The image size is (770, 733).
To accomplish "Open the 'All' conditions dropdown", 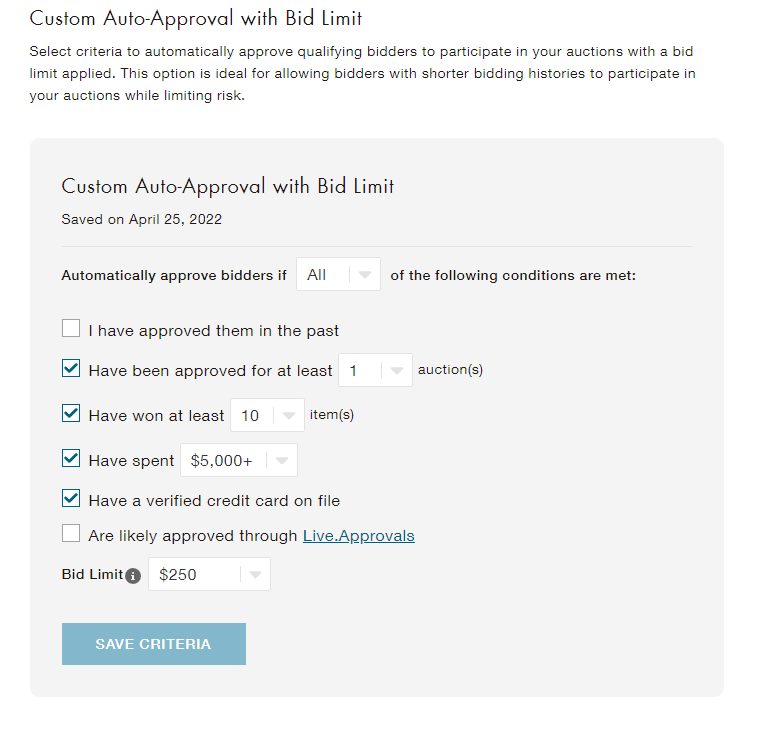I will point(338,274).
